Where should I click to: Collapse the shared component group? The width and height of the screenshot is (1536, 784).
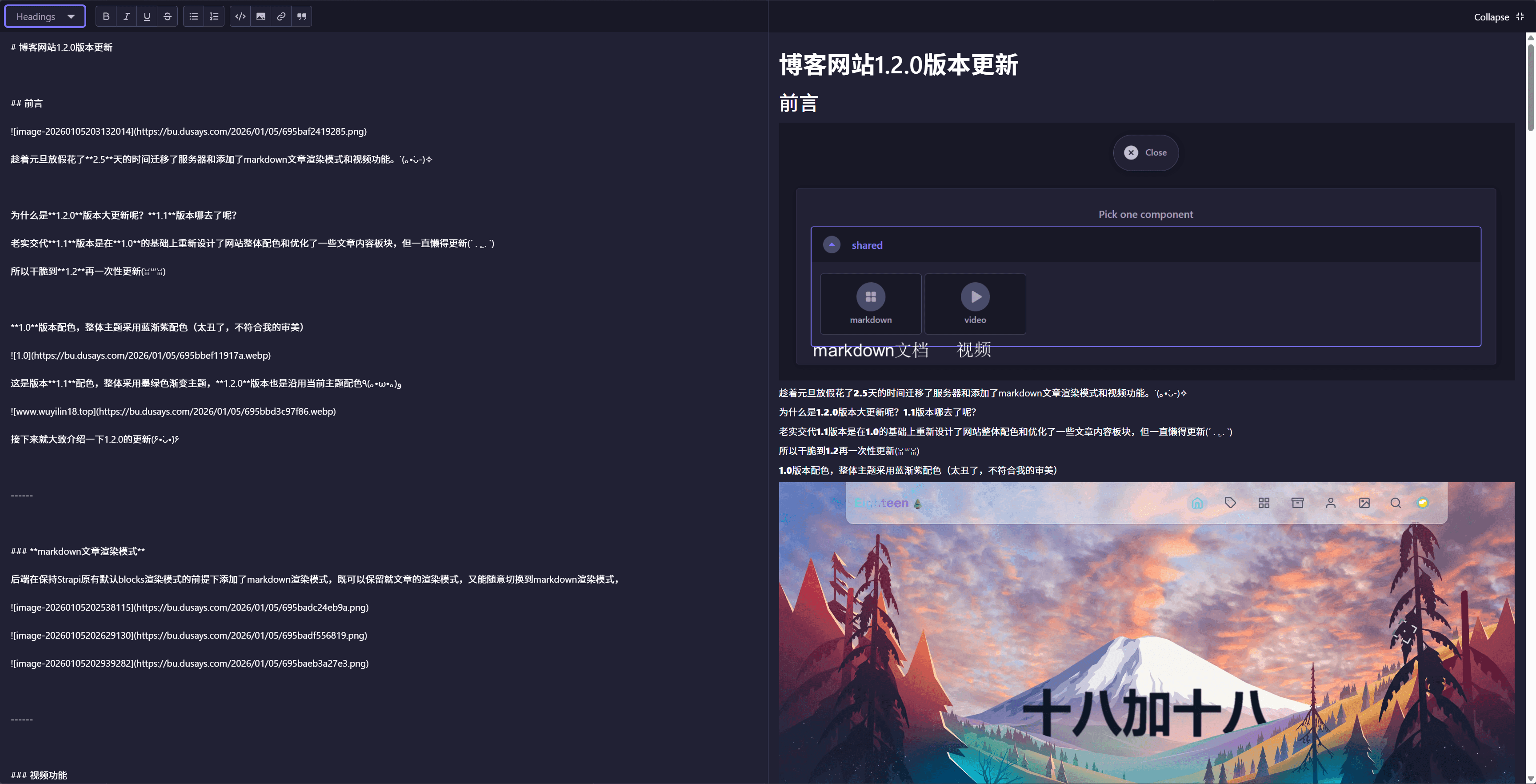coord(831,244)
